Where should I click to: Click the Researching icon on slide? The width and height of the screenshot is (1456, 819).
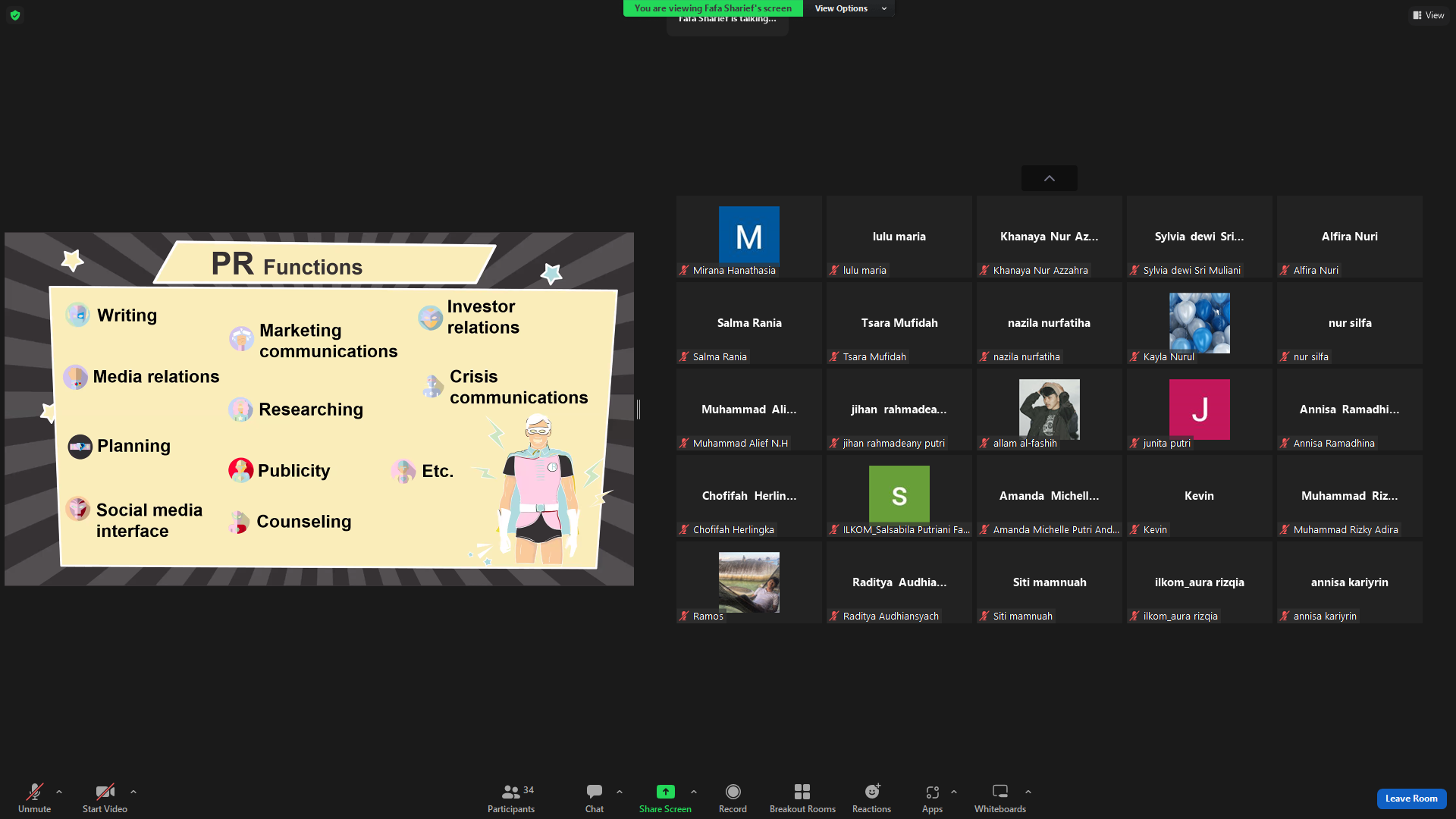[x=240, y=409]
